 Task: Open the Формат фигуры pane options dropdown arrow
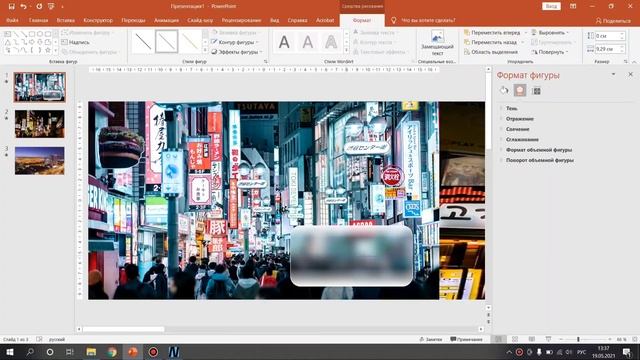point(613,74)
